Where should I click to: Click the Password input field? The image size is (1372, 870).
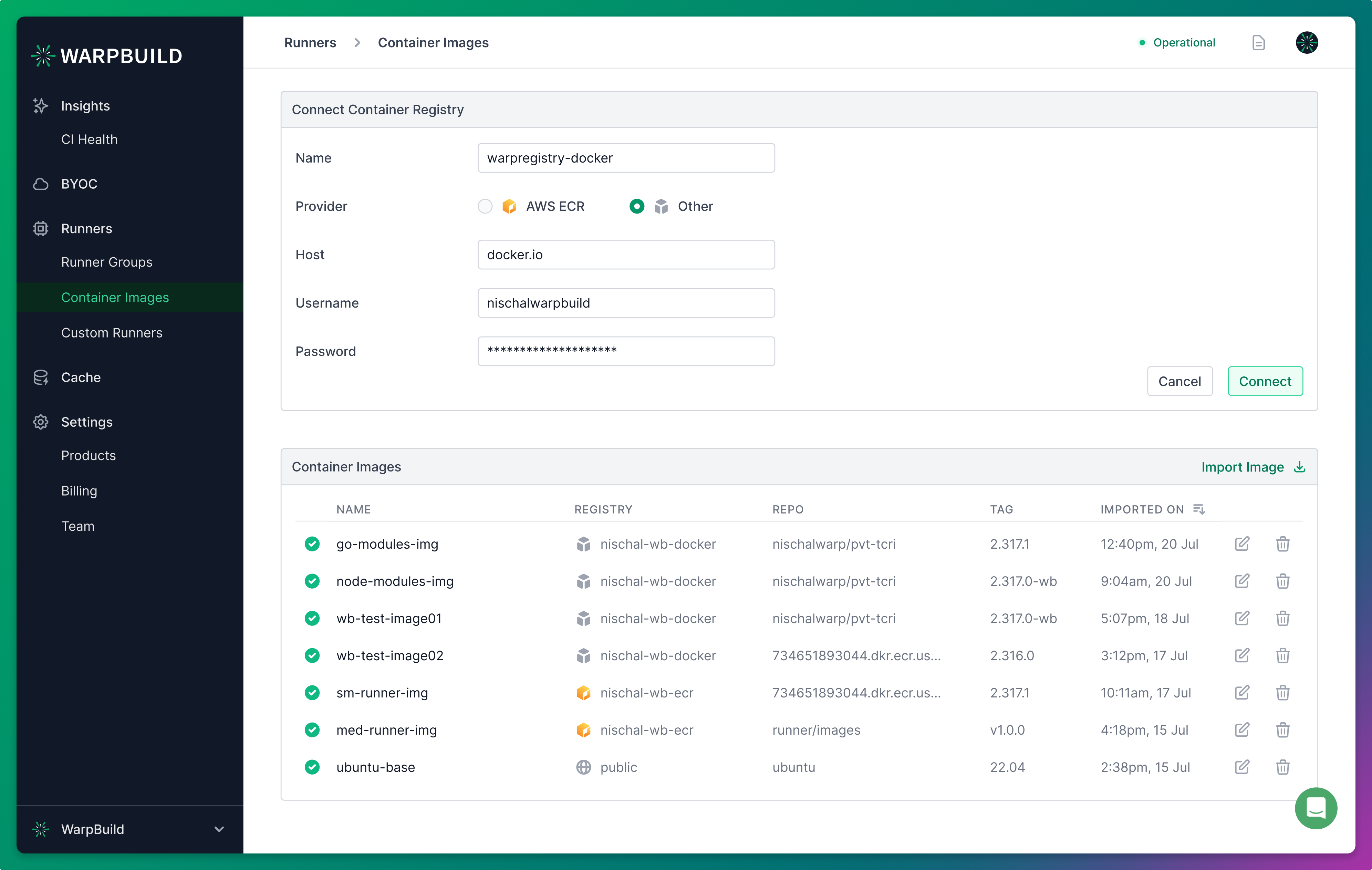625,351
